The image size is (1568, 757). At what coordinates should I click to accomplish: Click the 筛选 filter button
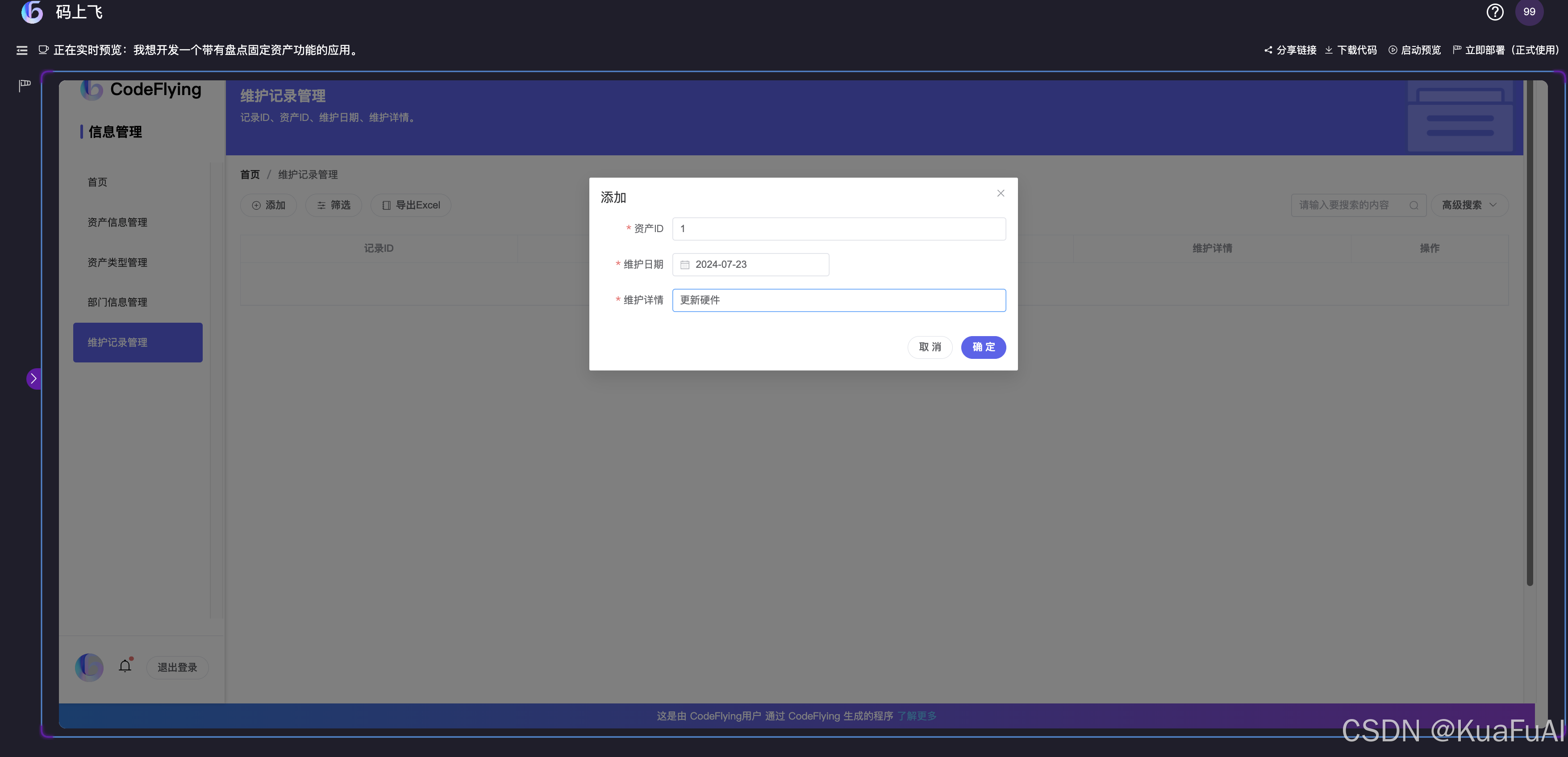[x=334, y=205]
